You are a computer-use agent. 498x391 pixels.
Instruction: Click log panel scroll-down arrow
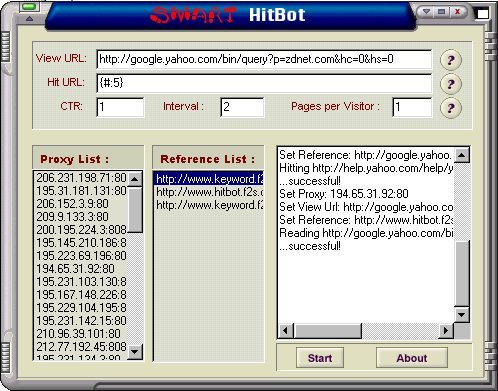[x=462, y=314]
